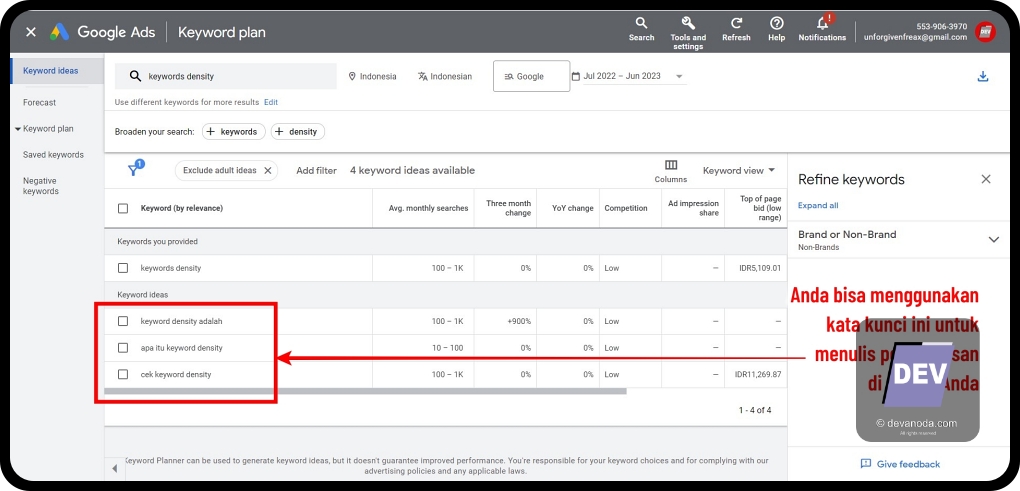
Task: Click the '1 - 4 of 4' pagination text
Action: (755, 410)
